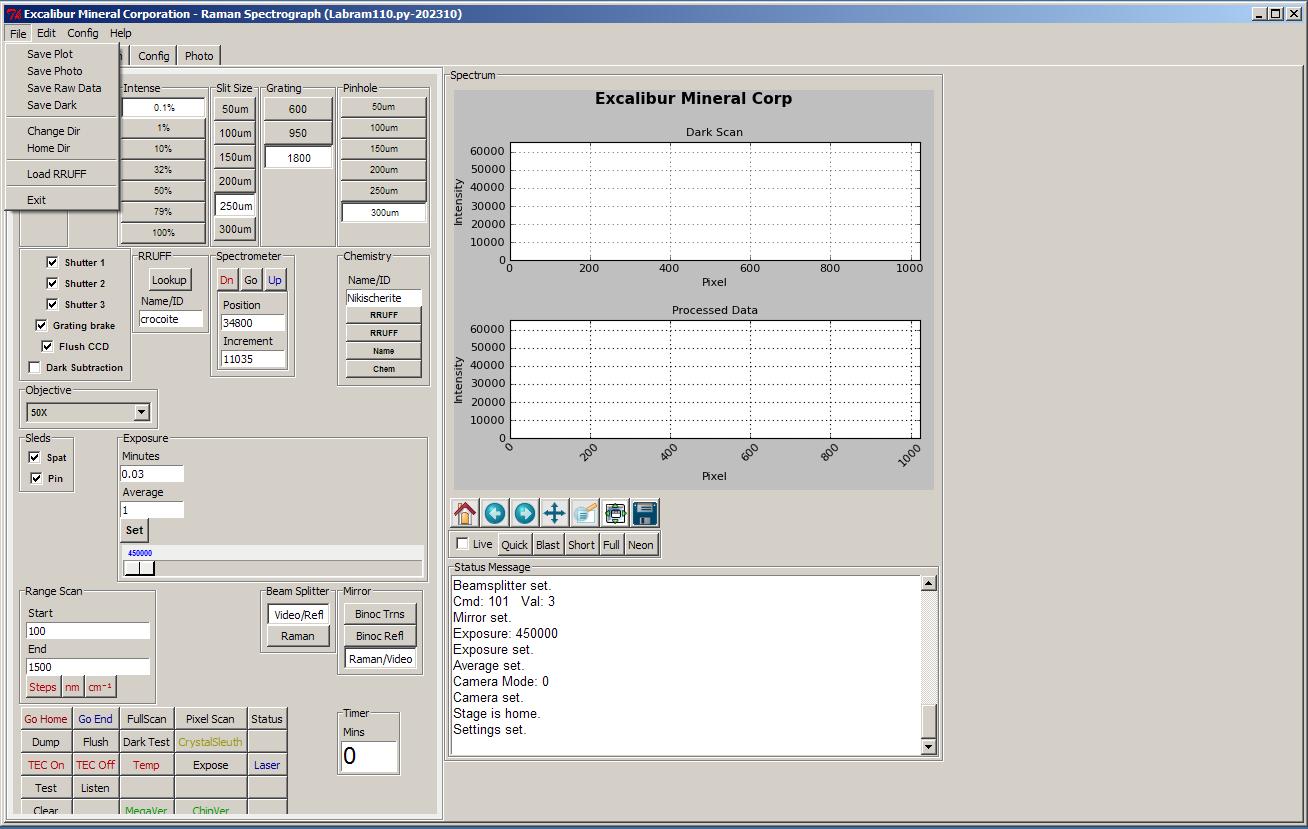Open the Edit menu
This screenshot has height=829, width=1308.
(x=46, y=33)
